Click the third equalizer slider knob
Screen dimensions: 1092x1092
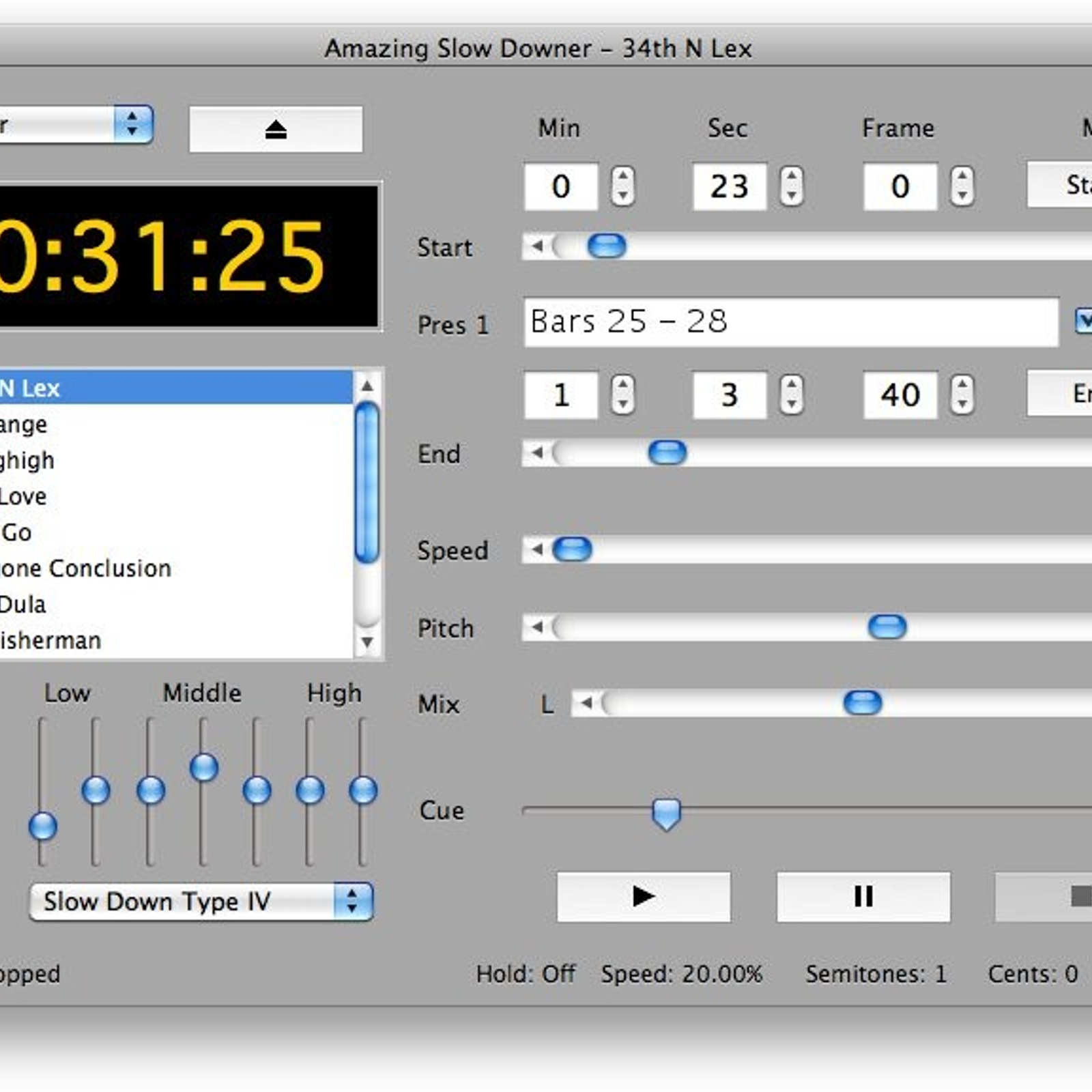tap(150, 790)
